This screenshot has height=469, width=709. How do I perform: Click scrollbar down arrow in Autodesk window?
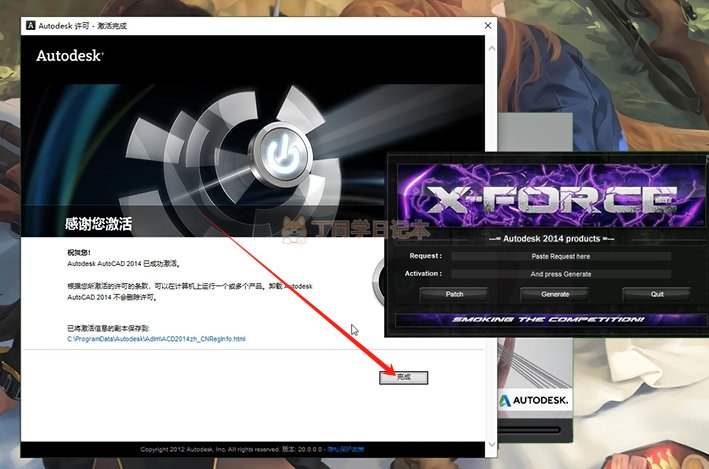tap(492, 444)
